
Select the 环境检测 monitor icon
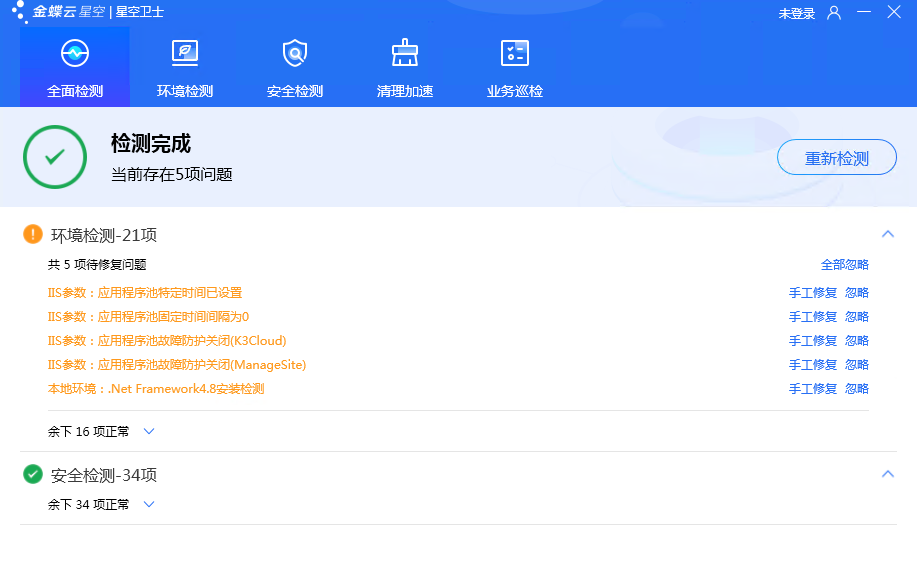coord(185,53)
